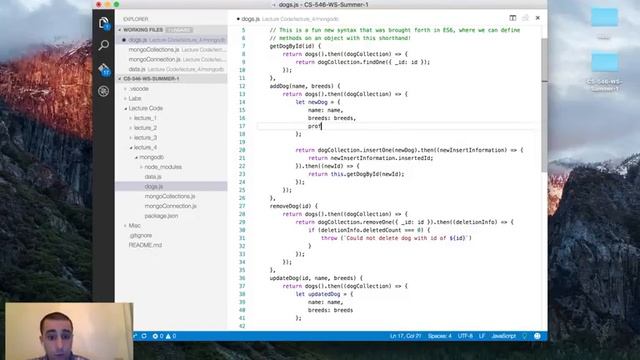Click the webcam video thumbnail

[69, 331]
